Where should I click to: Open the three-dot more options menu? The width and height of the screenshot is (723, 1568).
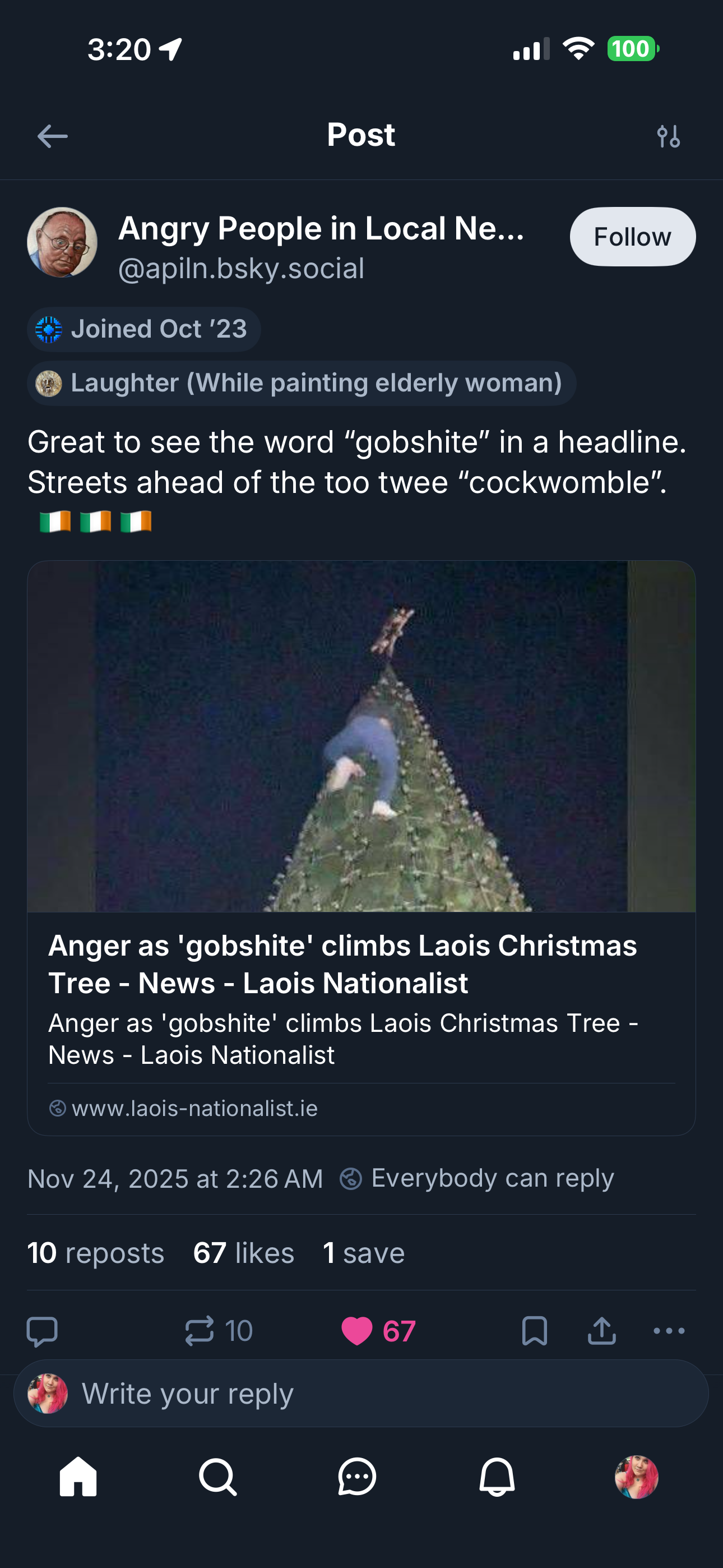(x=669, y=1330)
